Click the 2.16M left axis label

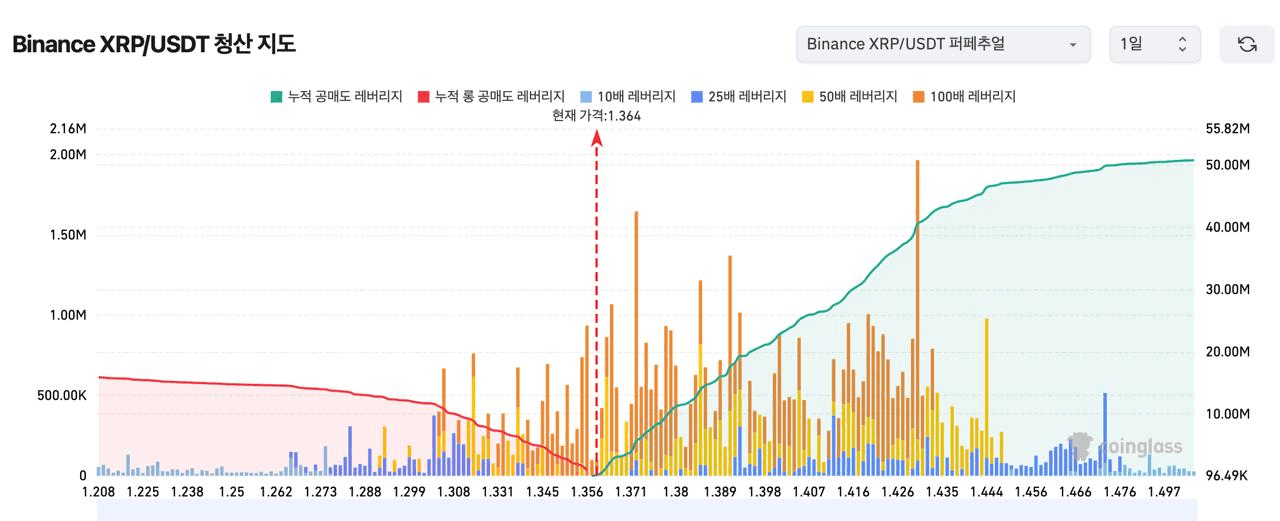[x=67, y=129]
